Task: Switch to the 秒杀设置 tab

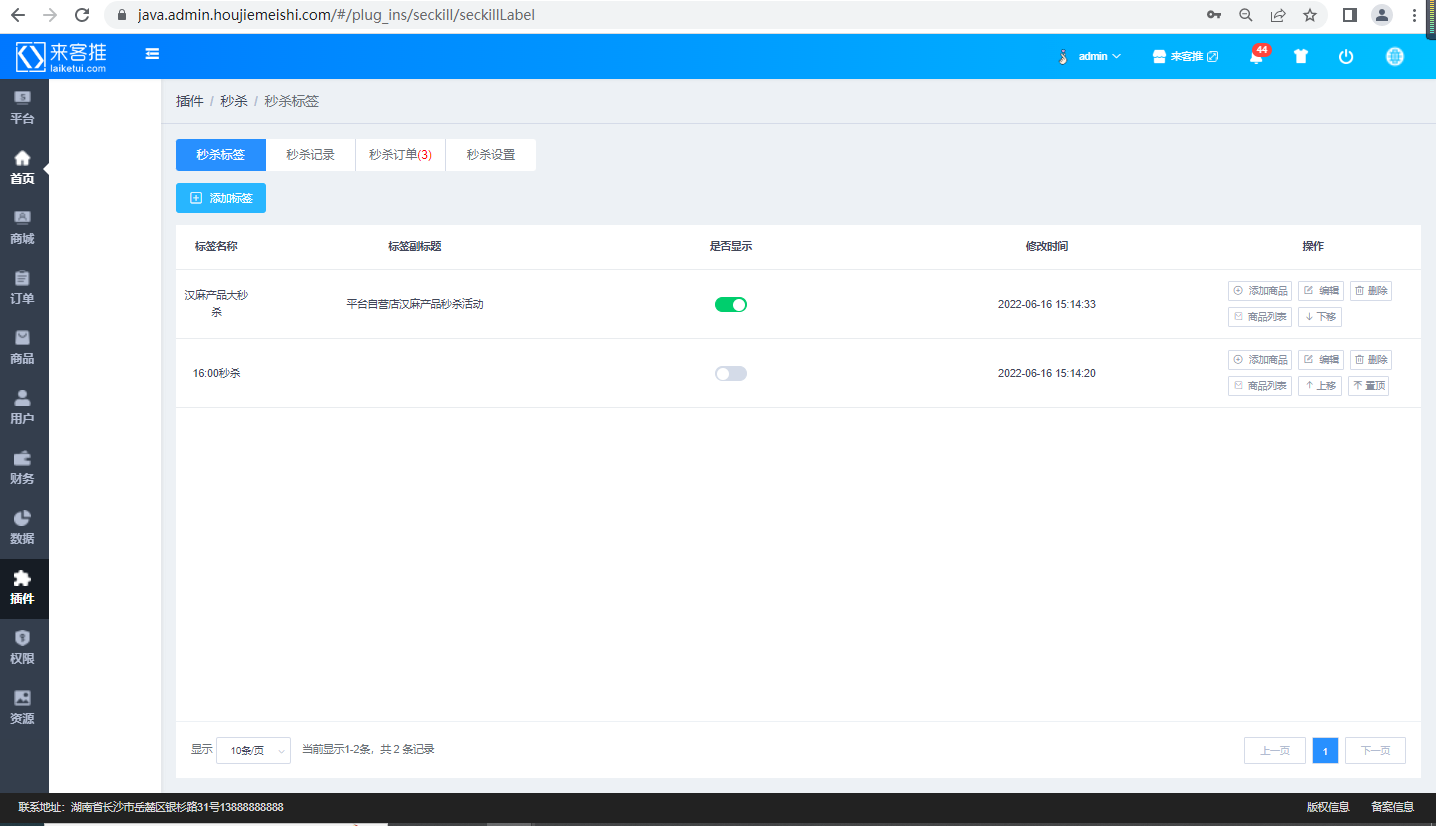Action: (x=491, y=155)
